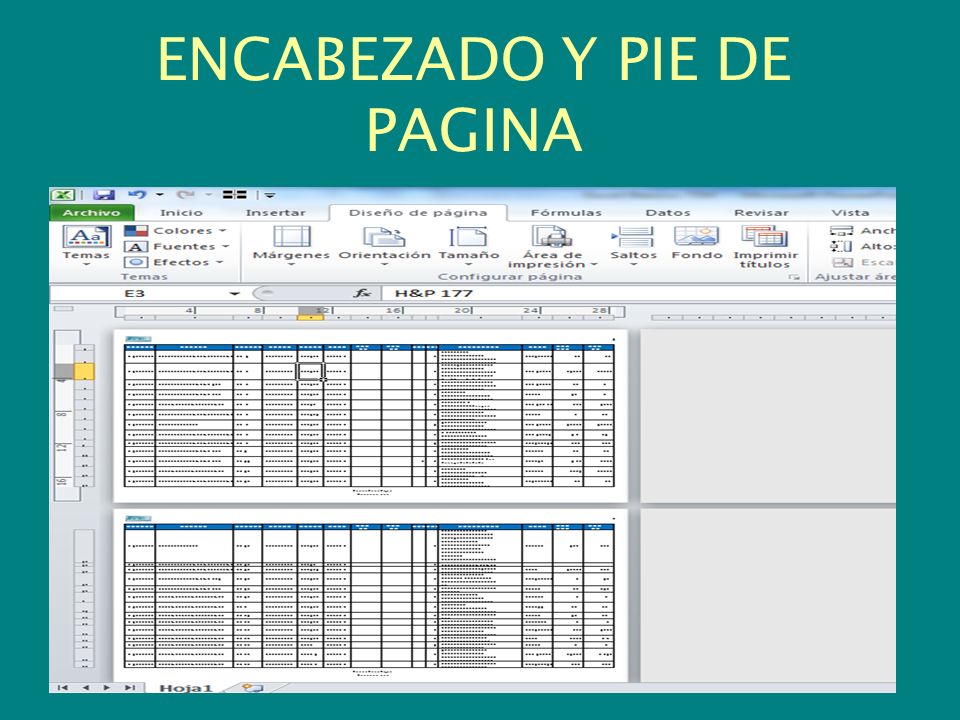Viewport: 960px width, 720px height.
Task: Switch to the Inicio tab
Action: (181, 212)
